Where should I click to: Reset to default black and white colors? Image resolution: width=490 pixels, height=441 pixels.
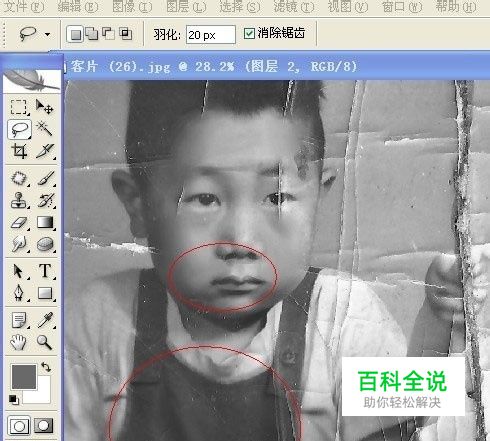[x=14, y=399]
